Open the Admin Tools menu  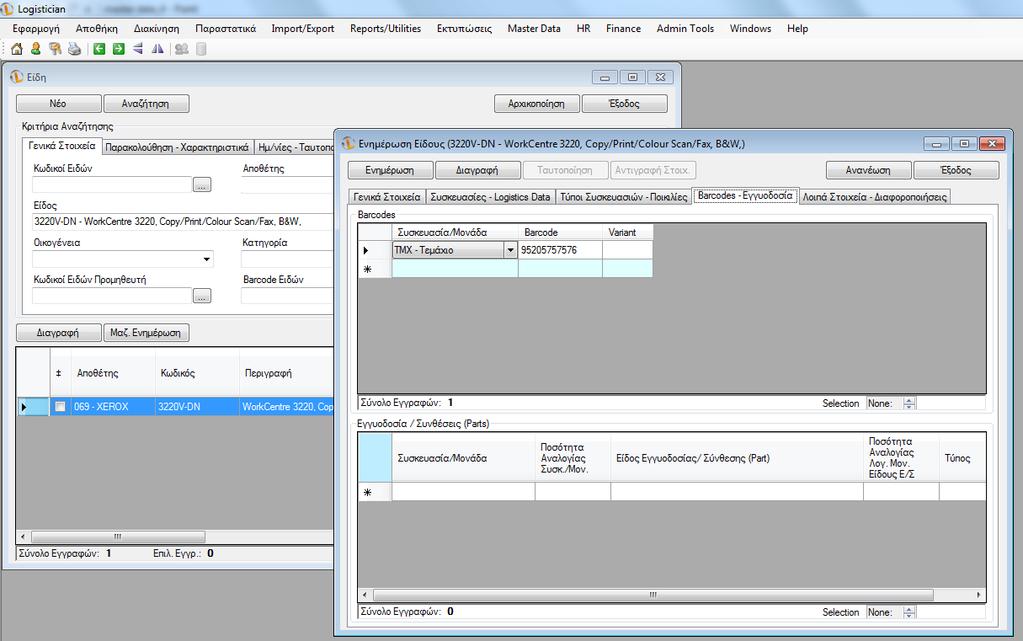tap(685, 29)
